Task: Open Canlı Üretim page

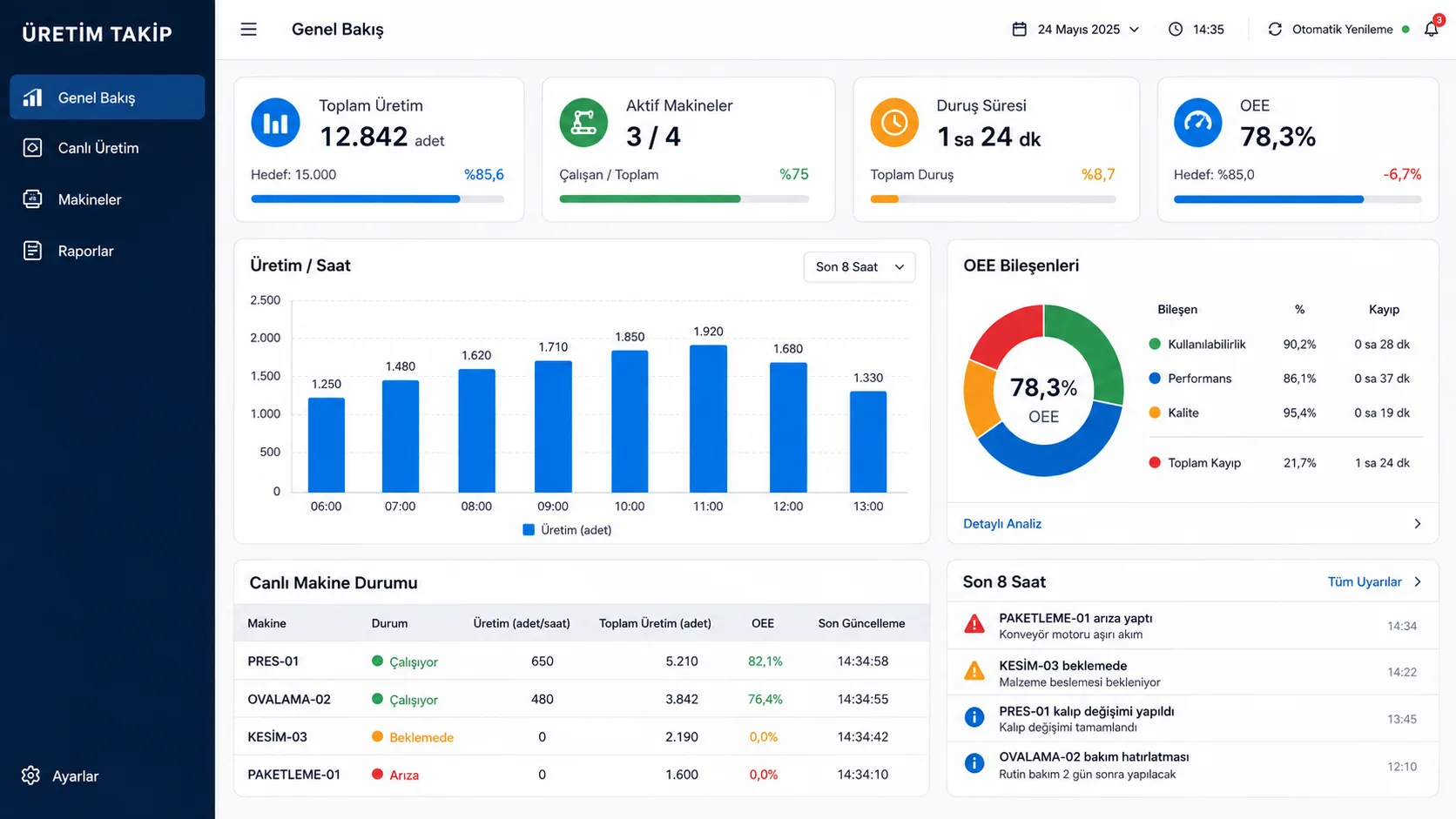Action: [107, 148]
